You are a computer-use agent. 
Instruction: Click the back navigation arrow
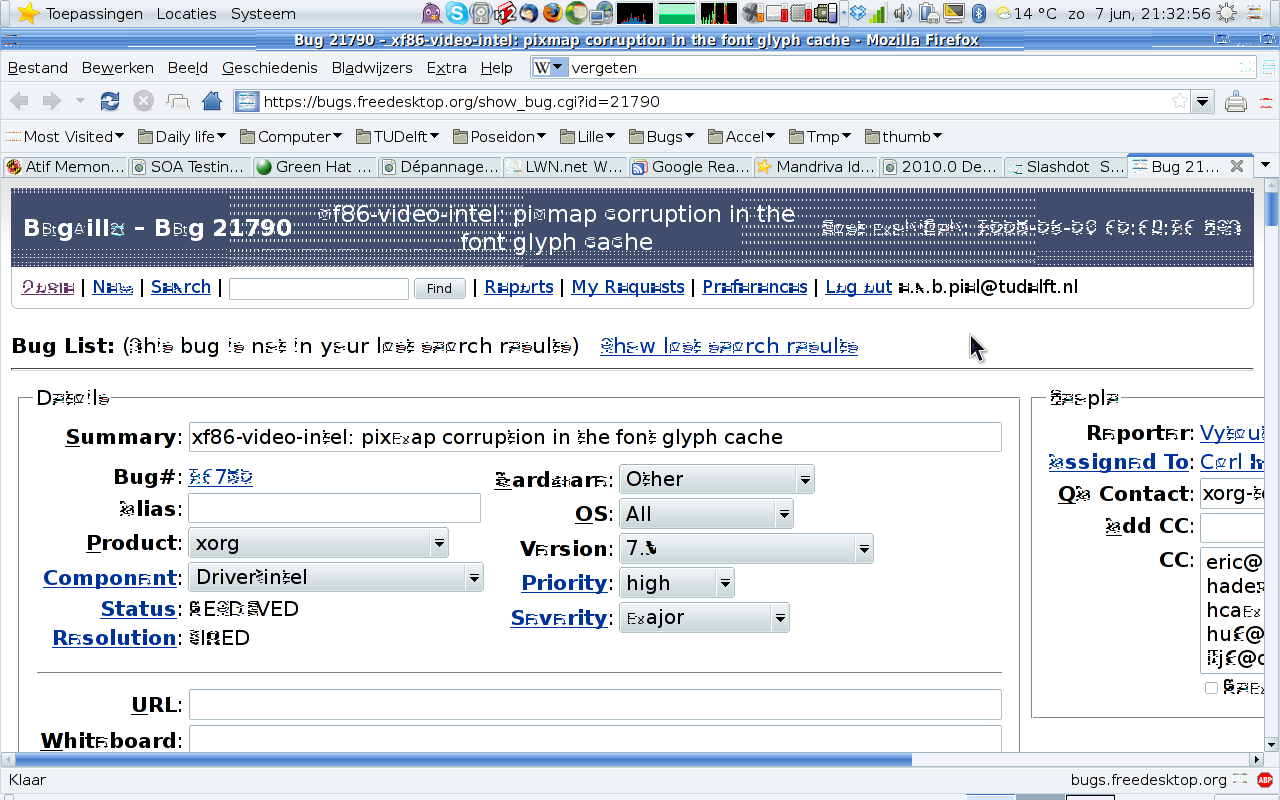point(19,101)
